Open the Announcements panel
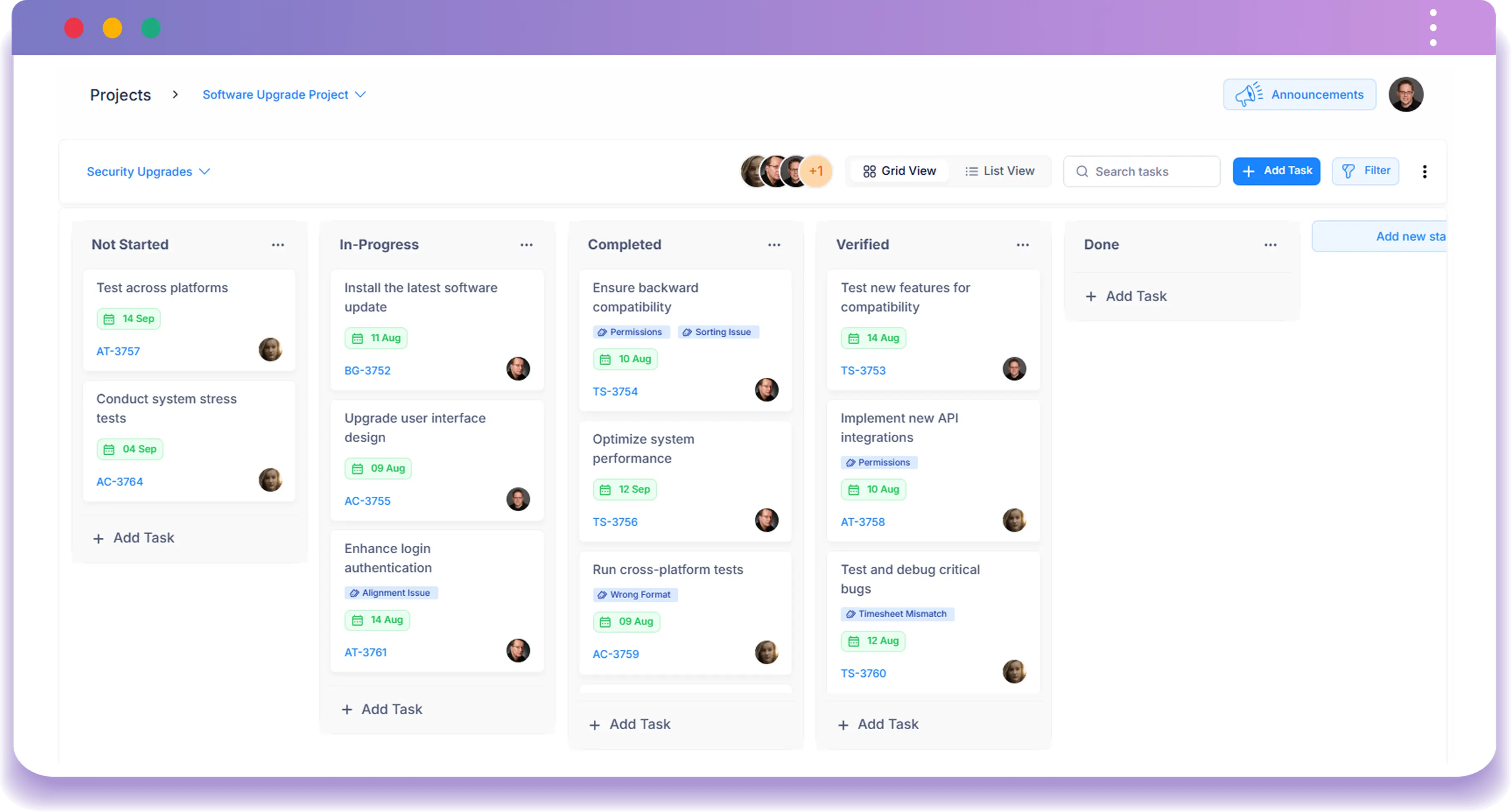Screen dimensions: 1511x812 pos(1300,94)
